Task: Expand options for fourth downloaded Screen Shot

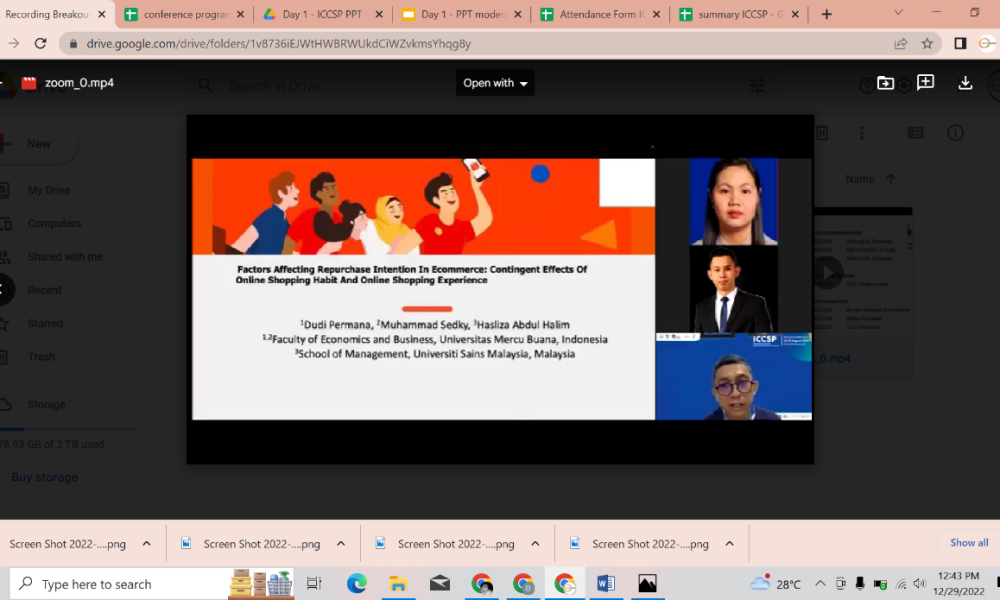Action: [730, 544]
